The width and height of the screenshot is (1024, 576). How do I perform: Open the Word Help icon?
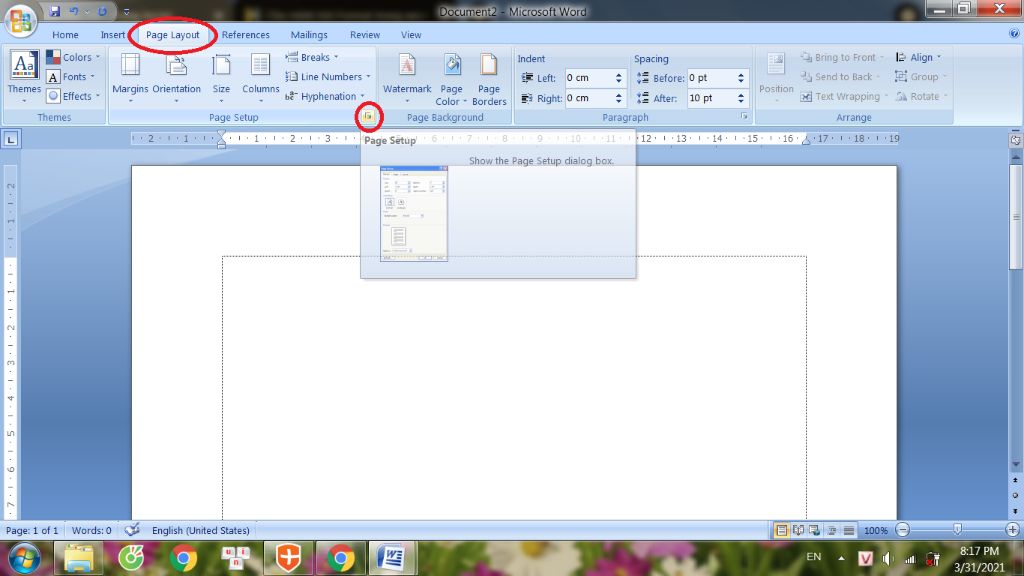click(1014, 34)
